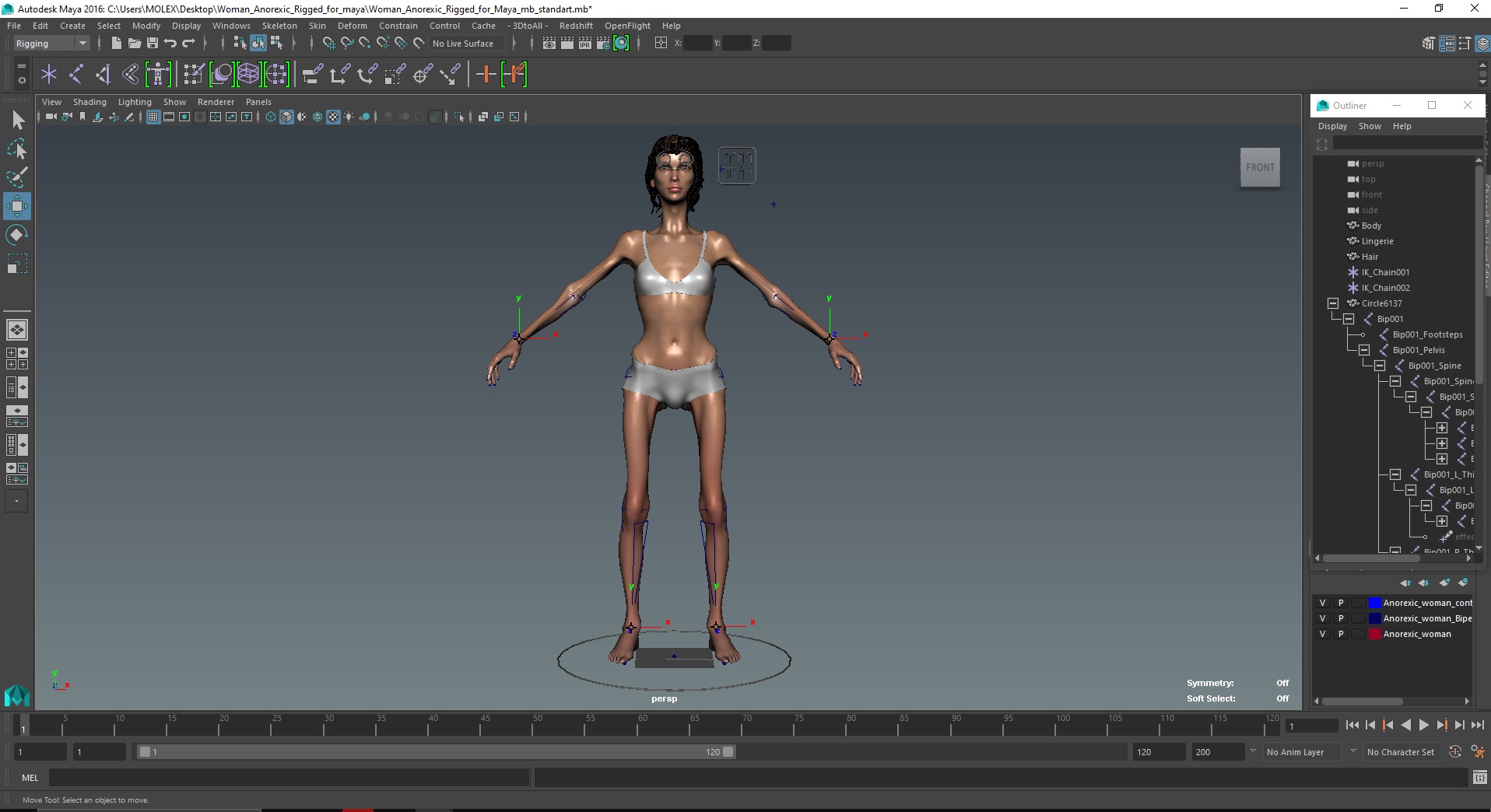Toggle playback P of Anorexic_woman_Bipe layer
Screen dimensions: 1491x812
pyautogui.click(x=1341, y=618)
